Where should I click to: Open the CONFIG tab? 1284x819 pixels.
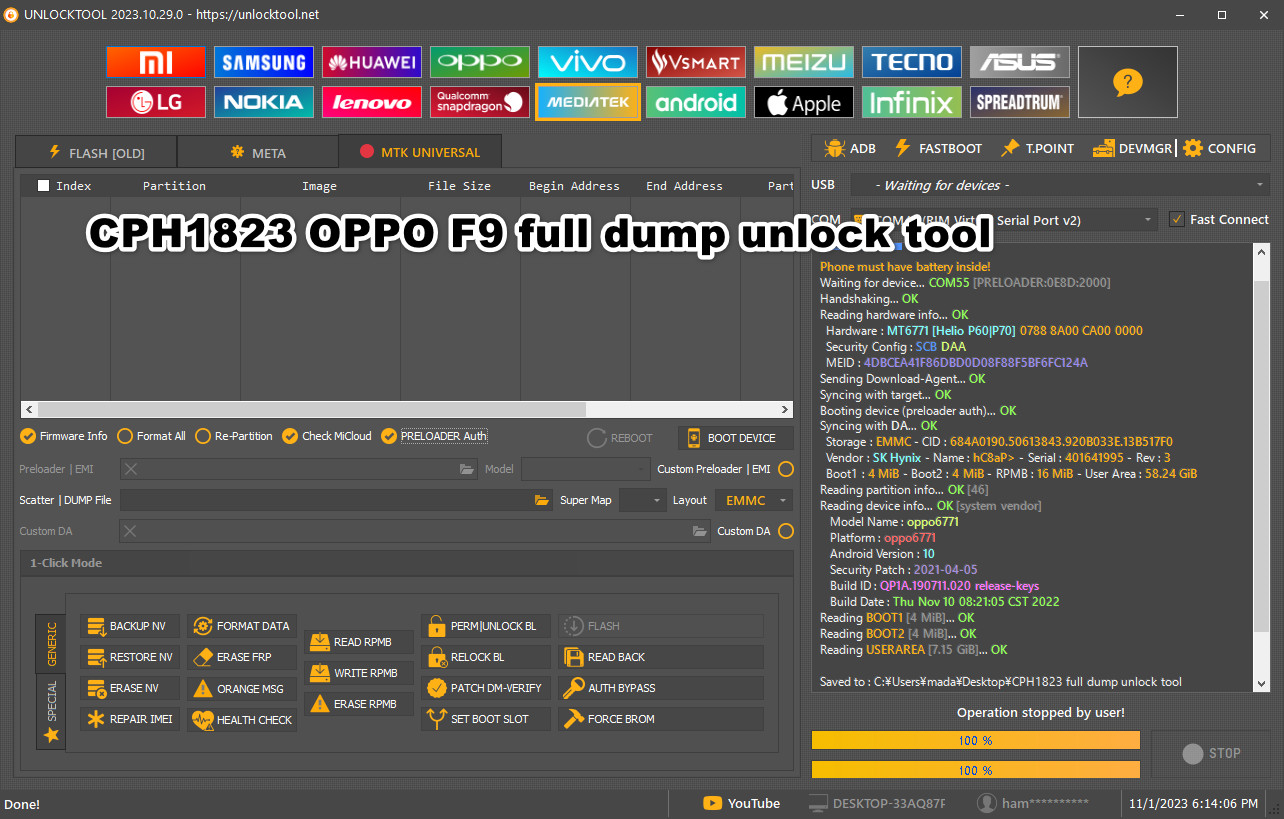click(x=1219, y=148)
